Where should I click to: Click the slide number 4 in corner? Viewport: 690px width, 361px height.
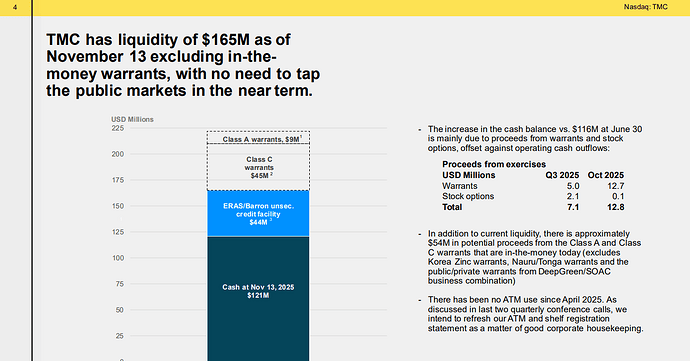(15, 7)
